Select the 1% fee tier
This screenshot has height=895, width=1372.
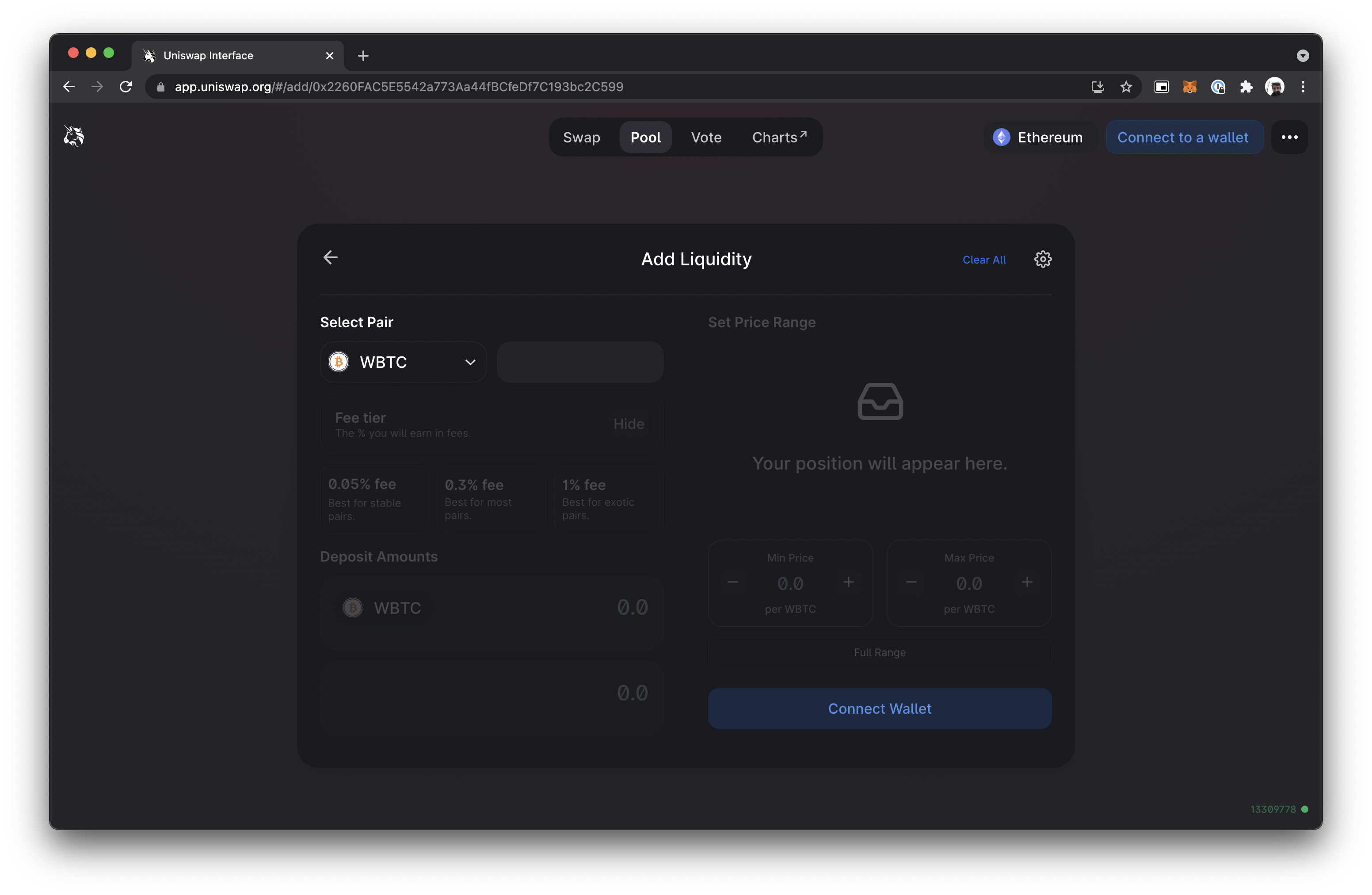point(609,499)
